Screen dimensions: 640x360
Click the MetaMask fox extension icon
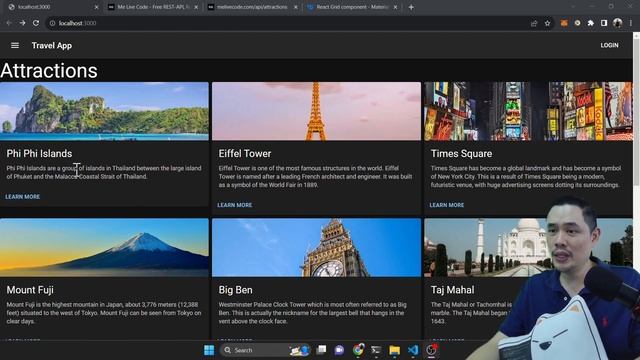[x=564, y=23]
